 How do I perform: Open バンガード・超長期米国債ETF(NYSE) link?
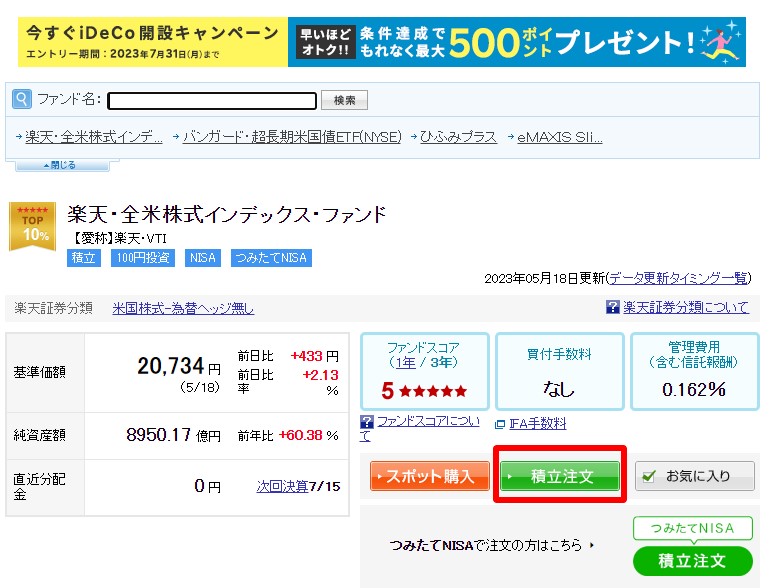[292, 137]
